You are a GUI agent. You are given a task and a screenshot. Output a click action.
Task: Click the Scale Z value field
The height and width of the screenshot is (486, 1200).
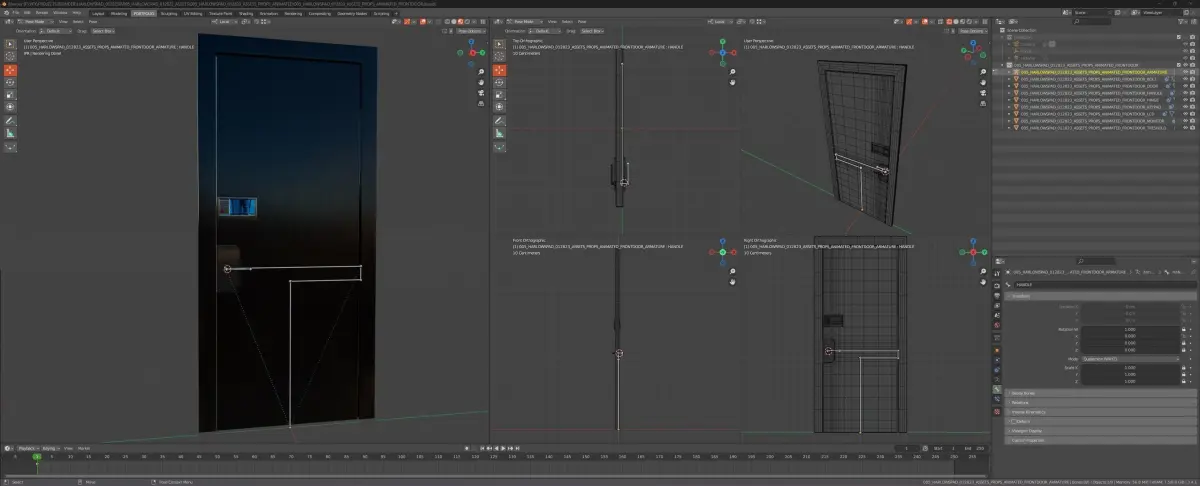pos(1129,381)
